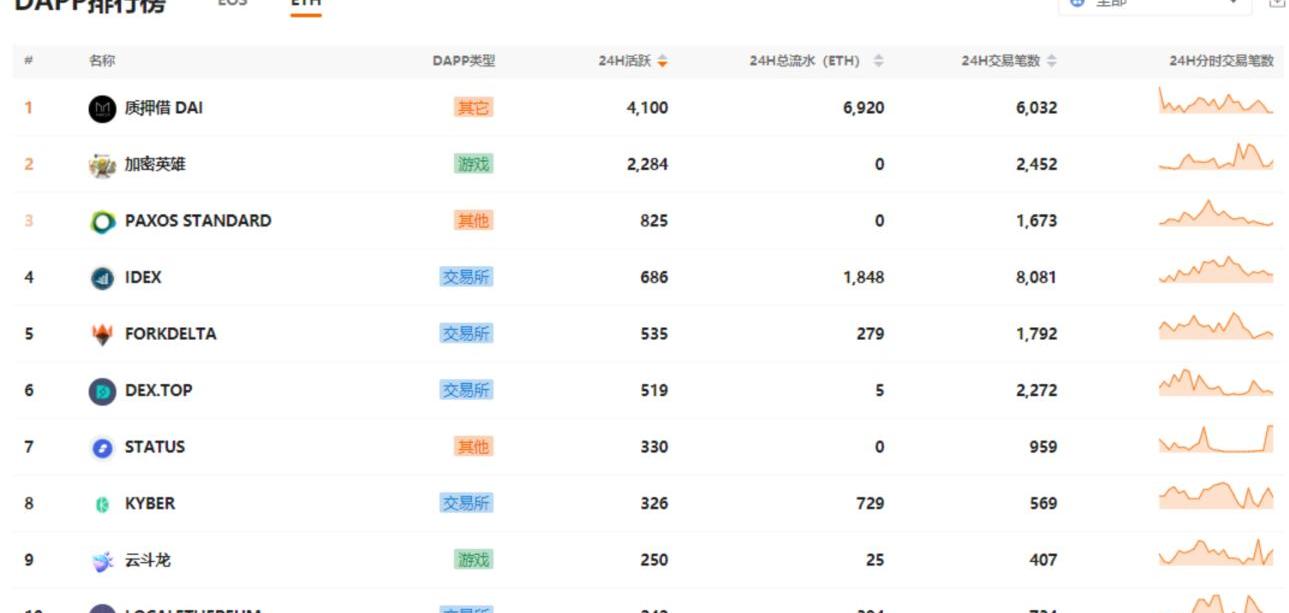This screenshot has height=613, width=1289.
Task: Switch to the EOS tab
Action: pos(233,3)
